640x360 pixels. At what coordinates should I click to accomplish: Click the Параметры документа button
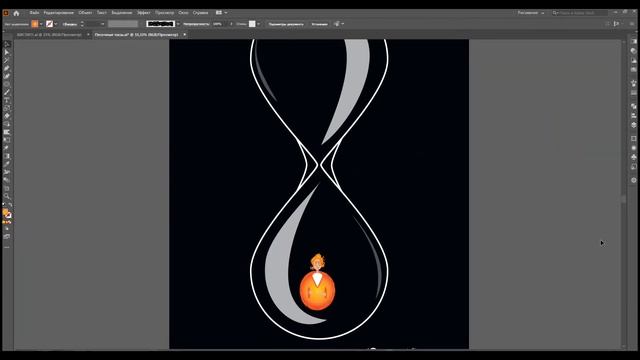286,24
